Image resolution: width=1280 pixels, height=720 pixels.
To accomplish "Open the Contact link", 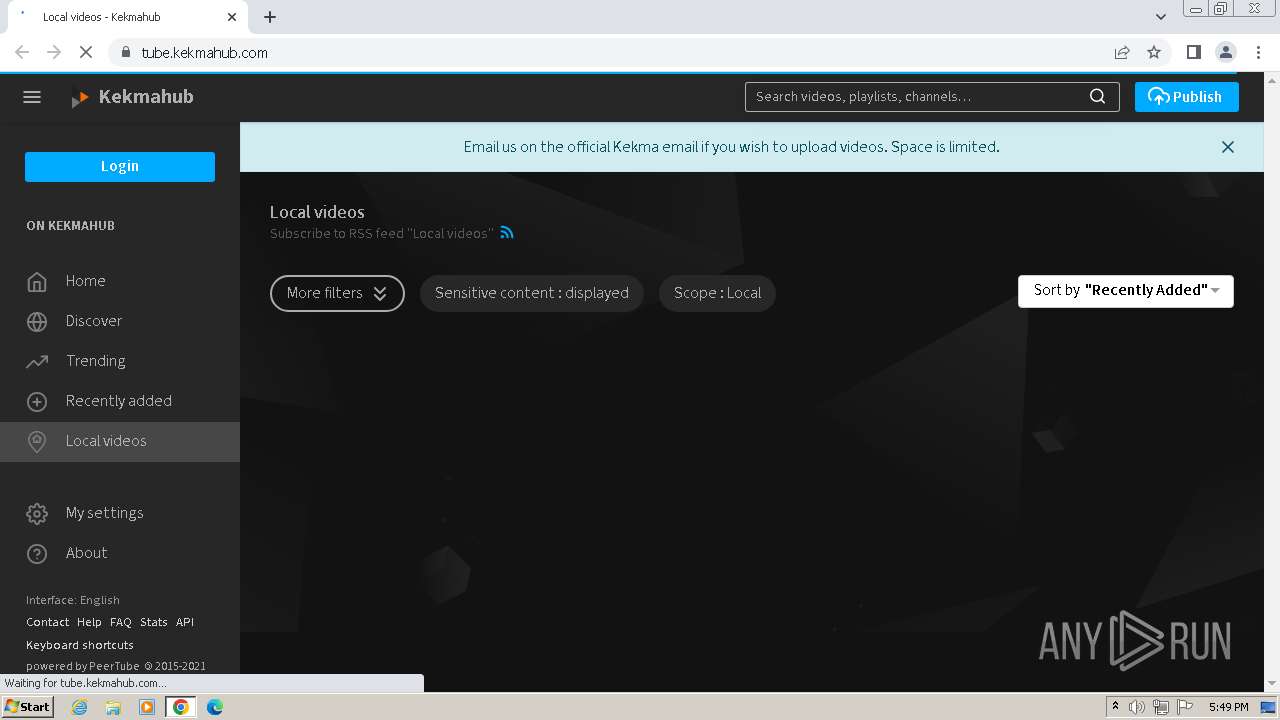I will tap(47, 622).
